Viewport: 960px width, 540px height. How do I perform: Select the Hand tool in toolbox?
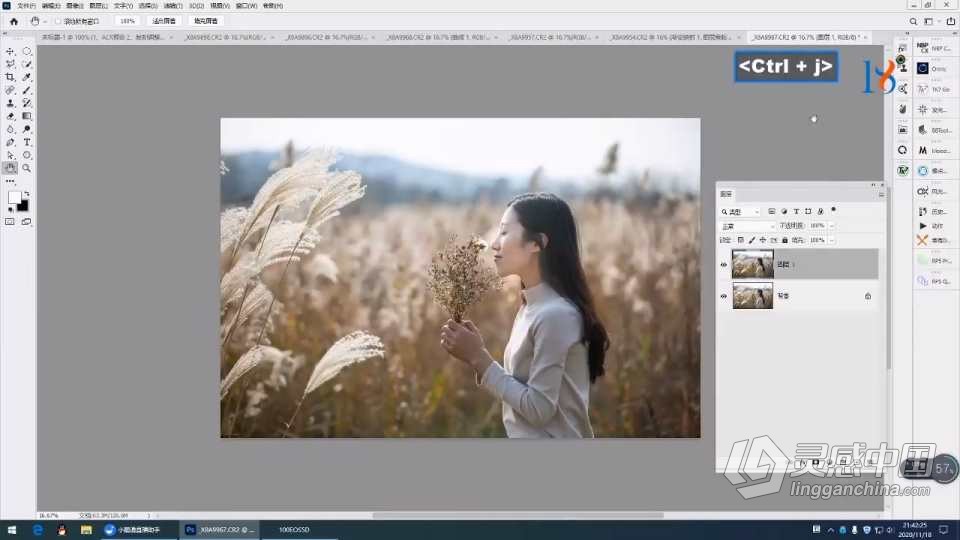tap(10, 168)
